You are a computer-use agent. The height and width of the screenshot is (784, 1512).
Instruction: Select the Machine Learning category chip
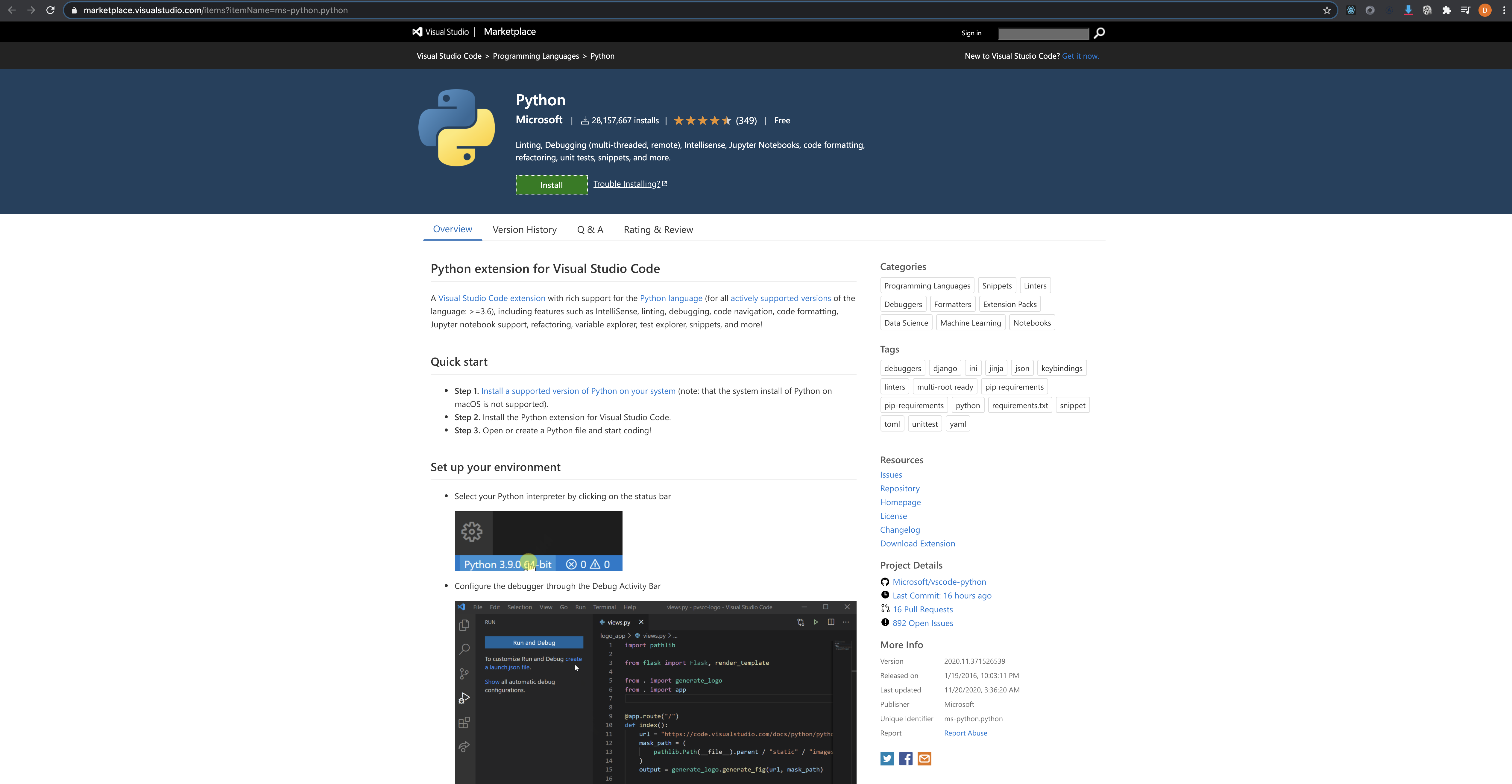(x=970, y=323)
